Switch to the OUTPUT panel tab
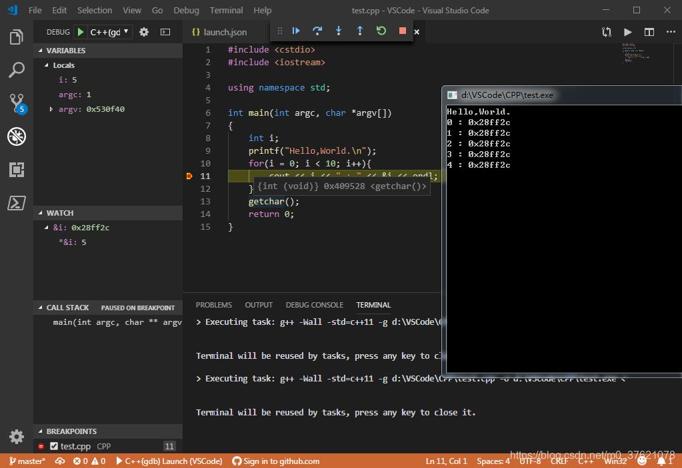 coord(258,305)
